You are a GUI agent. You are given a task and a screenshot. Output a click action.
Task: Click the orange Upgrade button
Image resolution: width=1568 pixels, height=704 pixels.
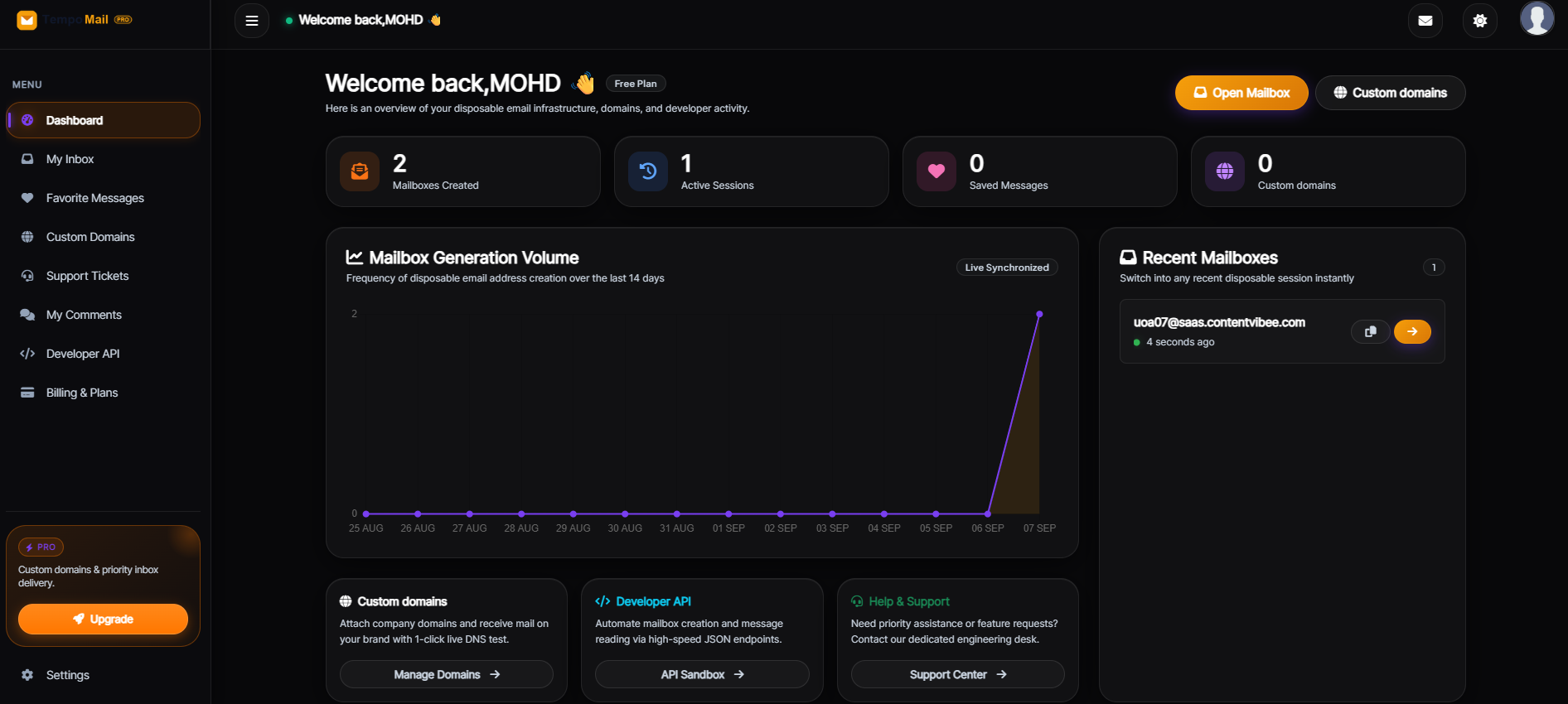click(103, 619)
